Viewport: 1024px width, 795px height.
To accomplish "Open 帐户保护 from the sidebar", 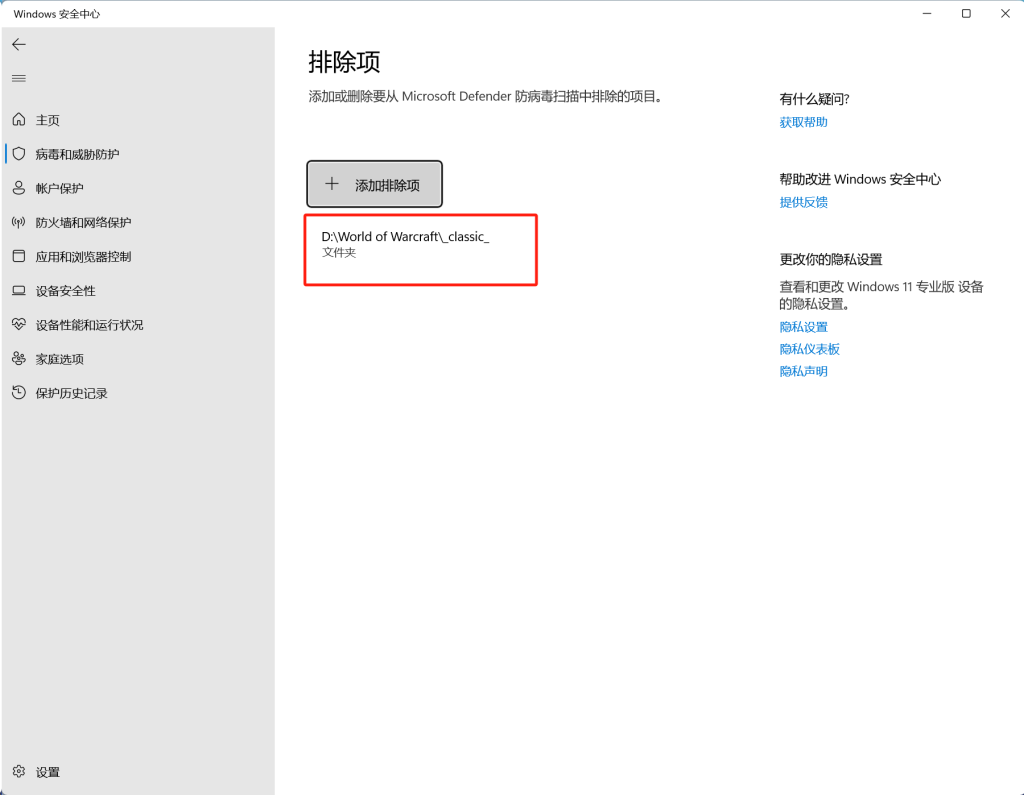I will (138, 188).
